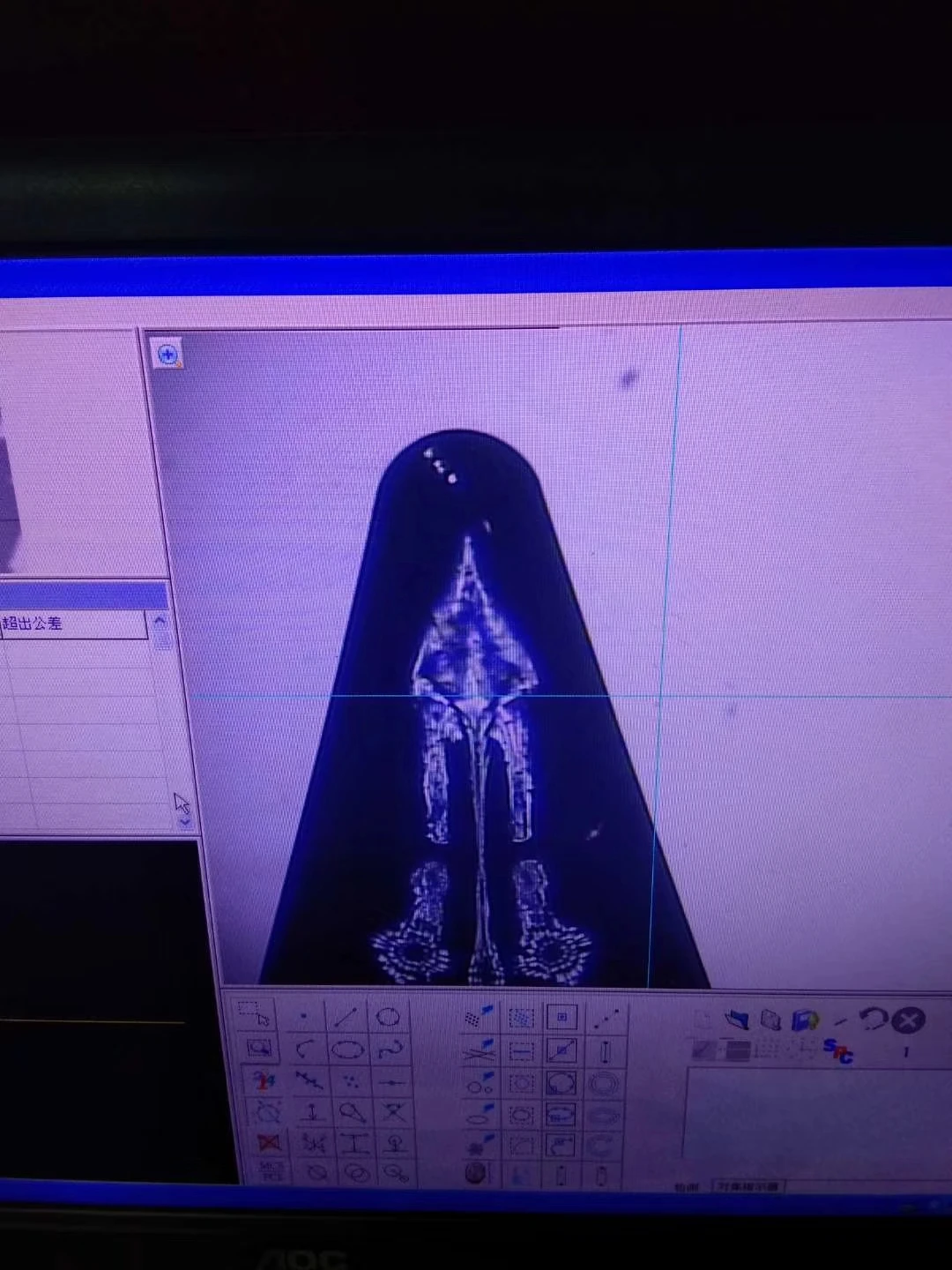
Task: Select the I-beam distance tool
Action: click(x=355, y=1144)
